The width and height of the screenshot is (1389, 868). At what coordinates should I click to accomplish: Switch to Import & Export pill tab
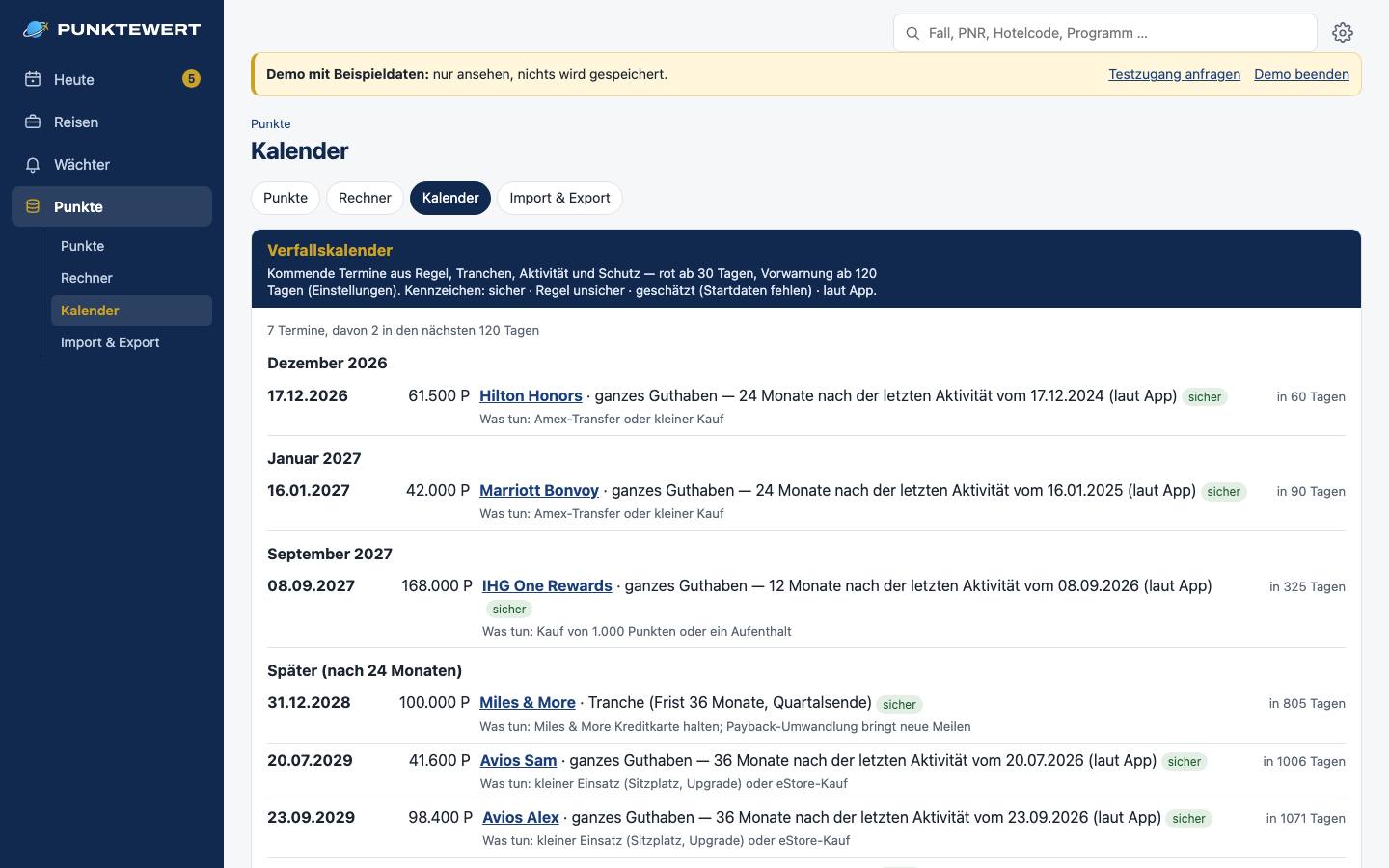(x=559, y=198)
